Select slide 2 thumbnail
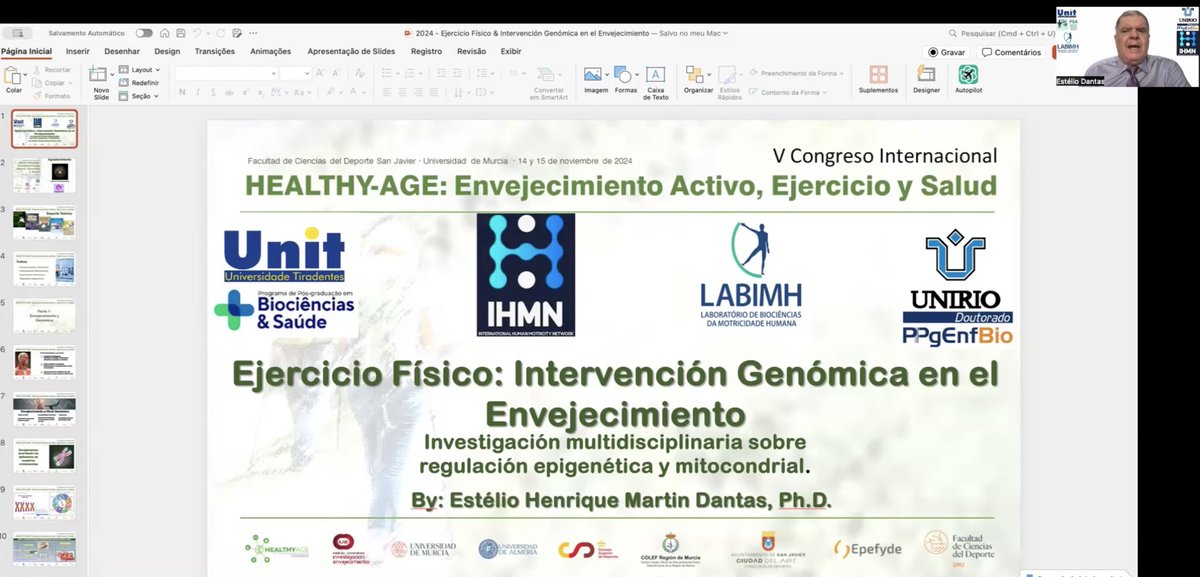This screenshot has width=1200, height=577. coord(44,175)
